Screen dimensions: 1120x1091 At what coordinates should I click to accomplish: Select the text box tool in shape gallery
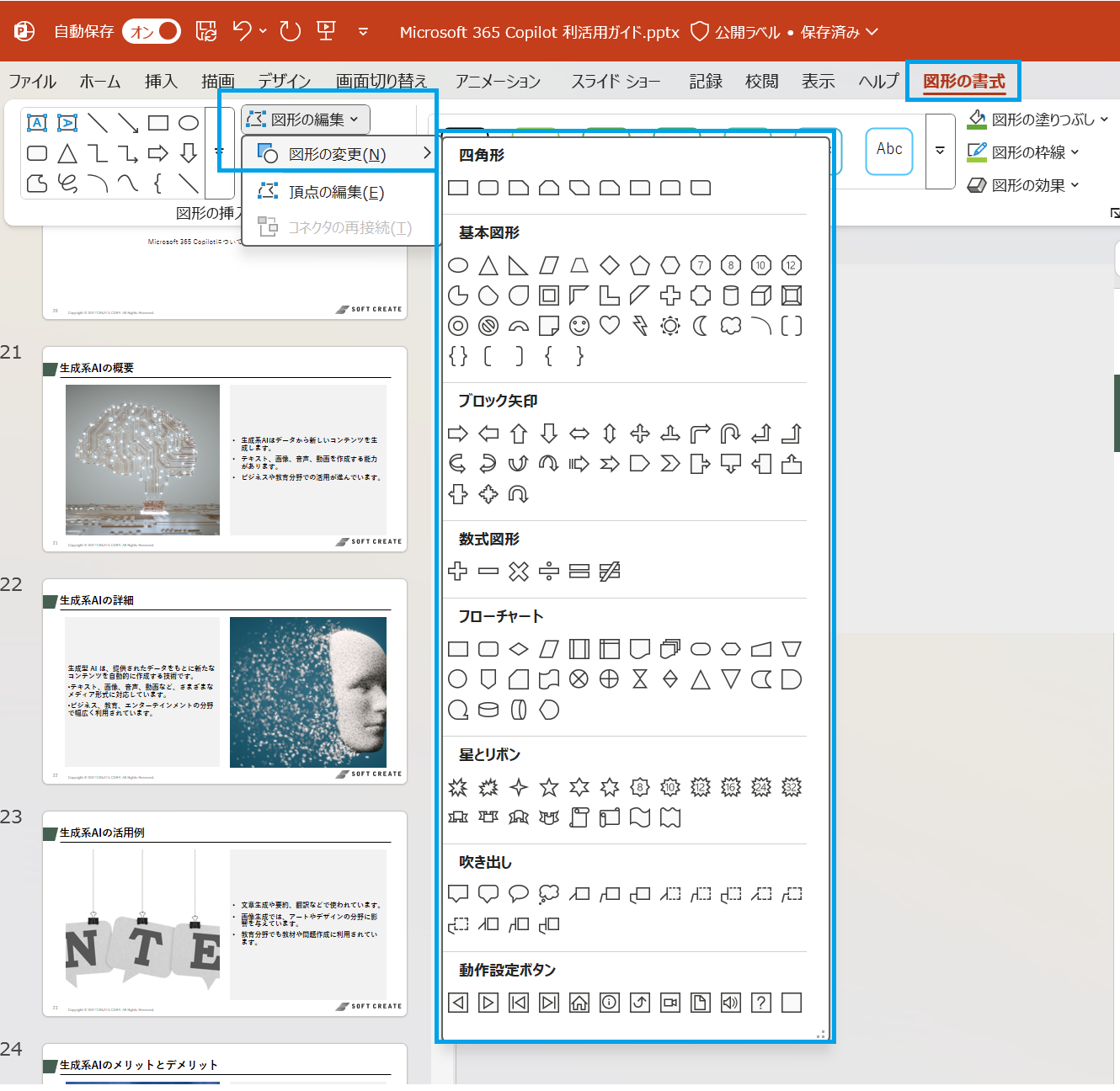pos(37,123)
